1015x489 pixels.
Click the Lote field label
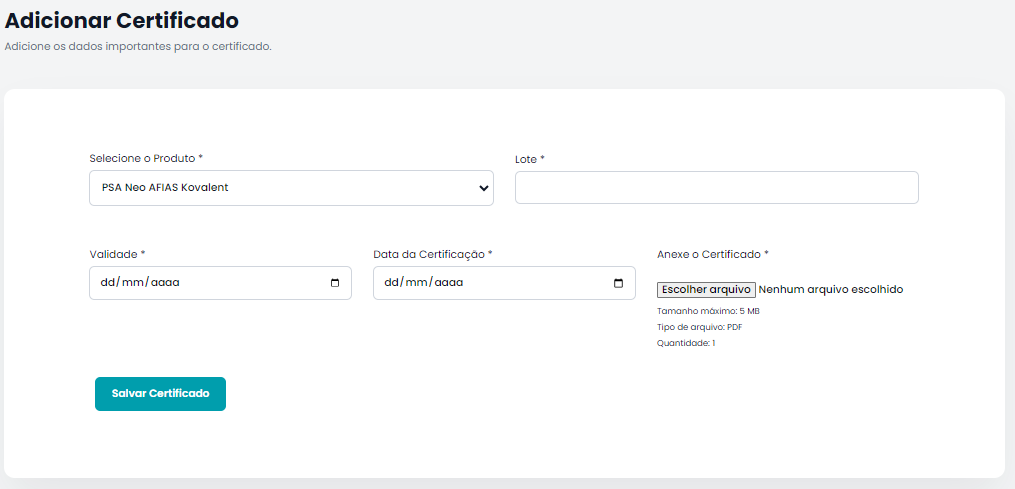click(529, 159)
